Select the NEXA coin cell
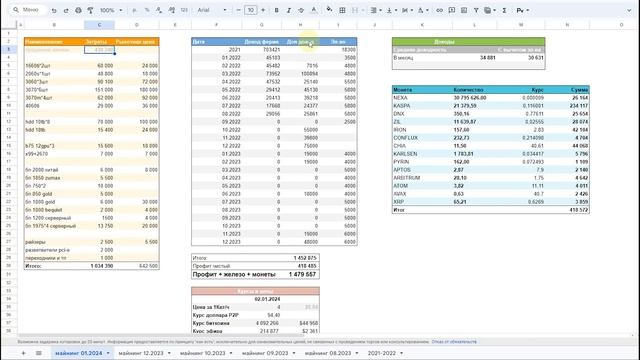The height and width of the screenshot is (360, 640). tap(422, 98)
